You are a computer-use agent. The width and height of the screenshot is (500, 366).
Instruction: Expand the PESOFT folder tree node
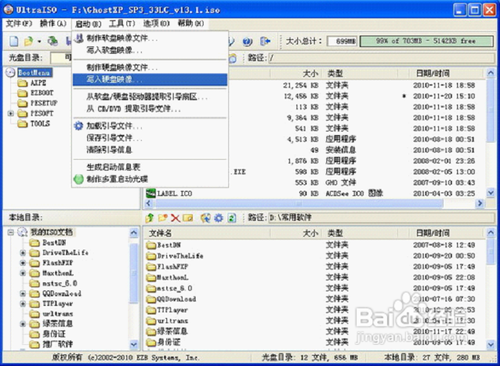click(11, 113)
